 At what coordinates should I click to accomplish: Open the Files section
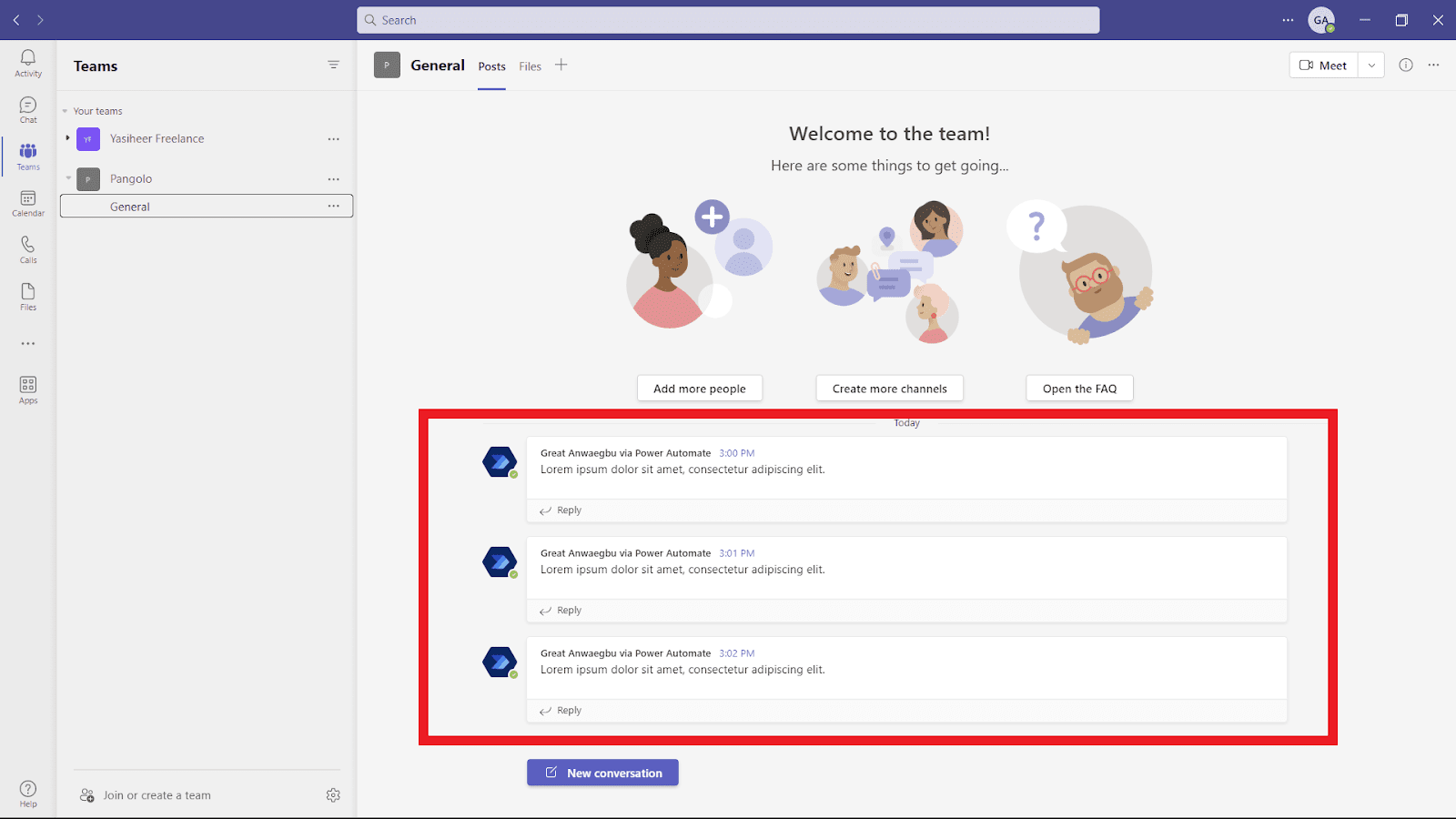click(27, 295)
